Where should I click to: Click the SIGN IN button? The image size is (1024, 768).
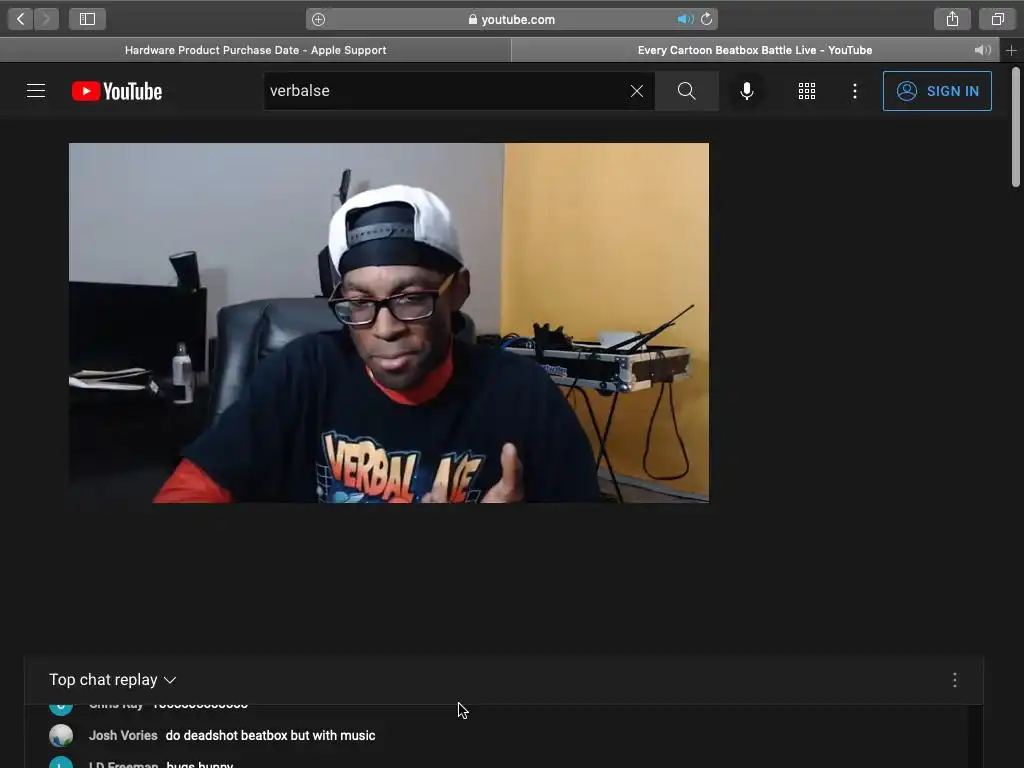coord(937,91)
